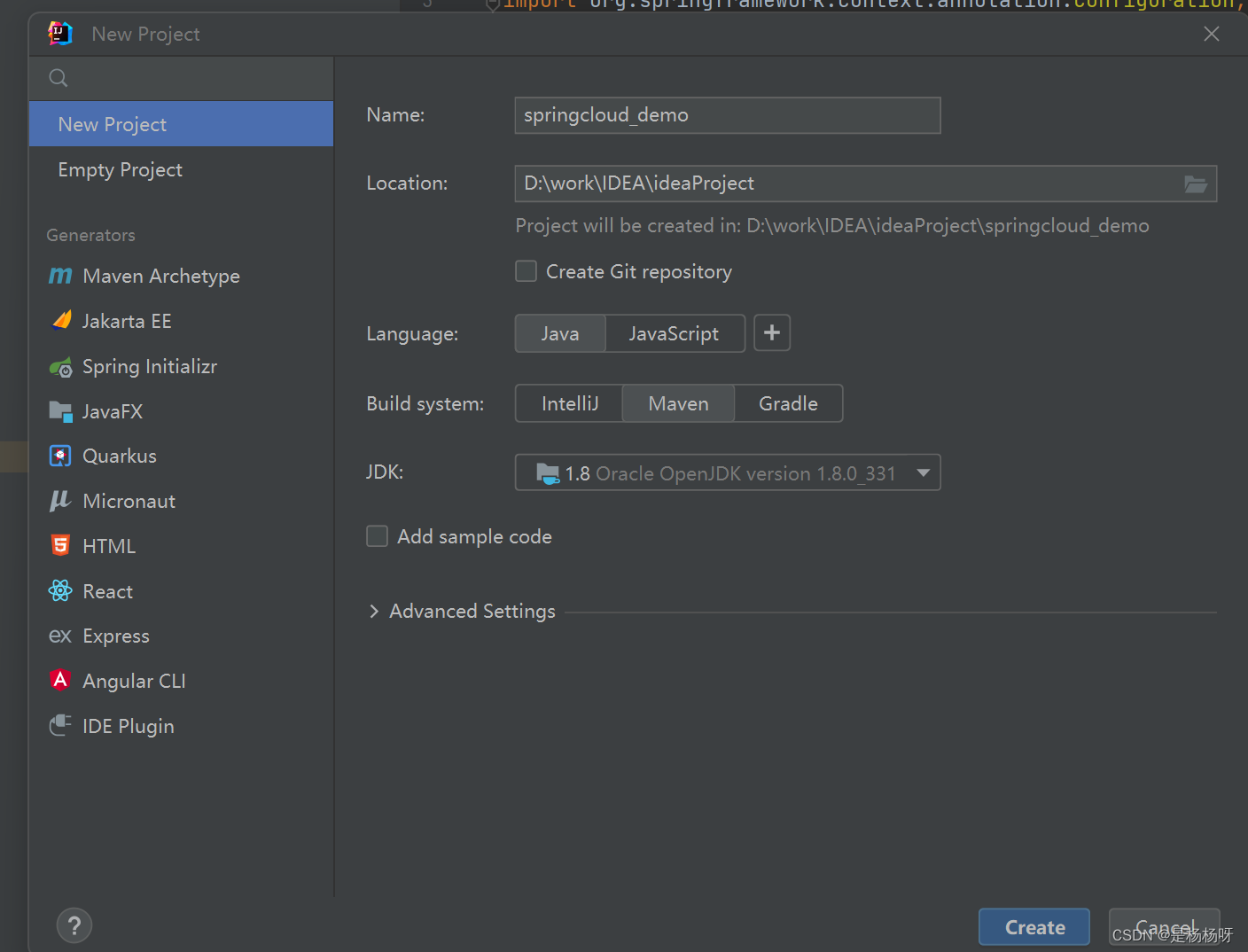
Task: Click the Spring Initializr leaf icon
Action: tap(60, 367)
